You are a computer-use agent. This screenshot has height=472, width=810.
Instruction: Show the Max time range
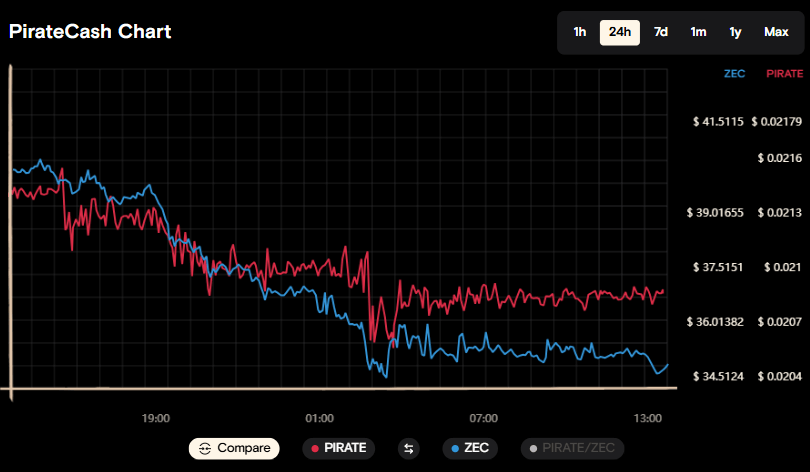click(776, 32)
